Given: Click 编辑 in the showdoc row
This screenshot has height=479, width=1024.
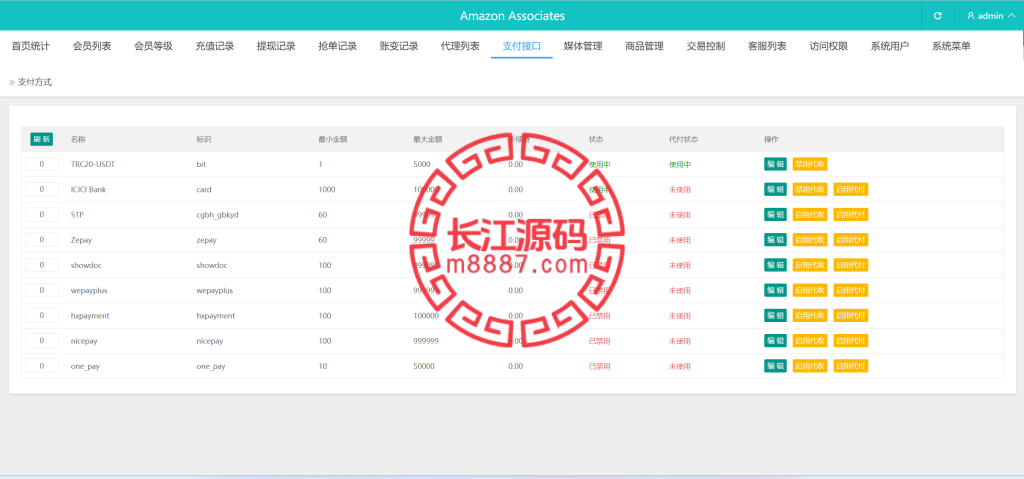Looking at the screenshot, I should tap(775, 265).
